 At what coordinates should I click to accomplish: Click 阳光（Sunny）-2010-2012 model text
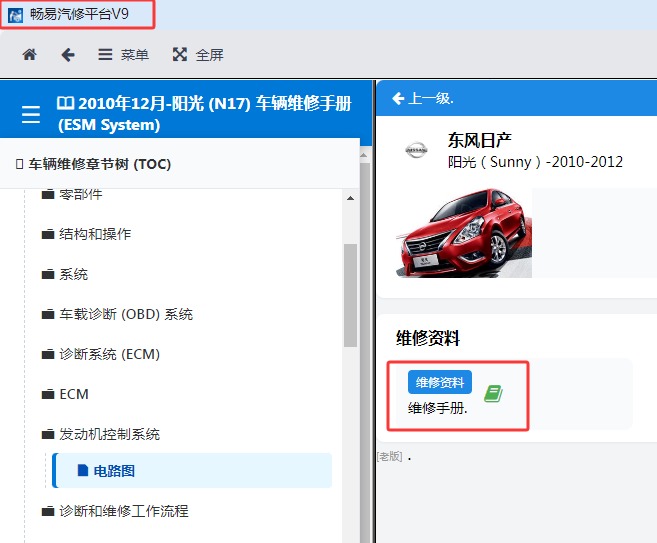click(x=535, y=162)
